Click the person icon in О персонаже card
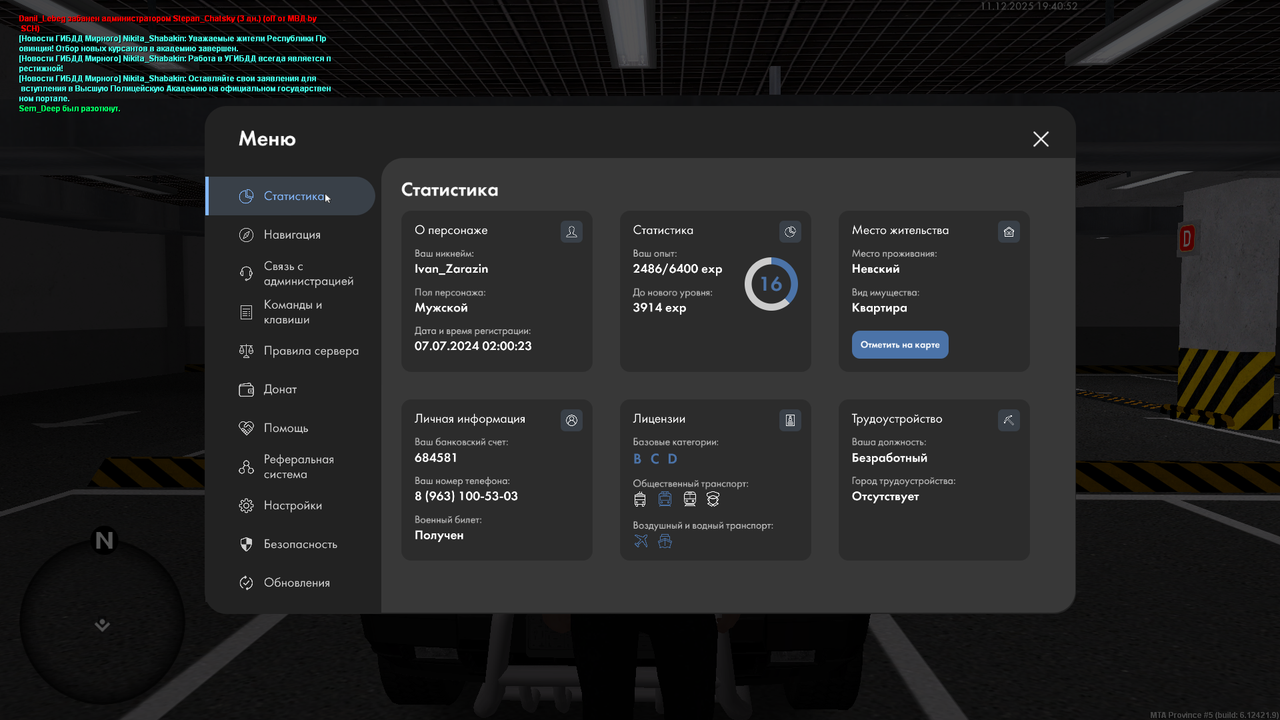The width and height of the screenshot is (1280, 720). tap(571, 232)
